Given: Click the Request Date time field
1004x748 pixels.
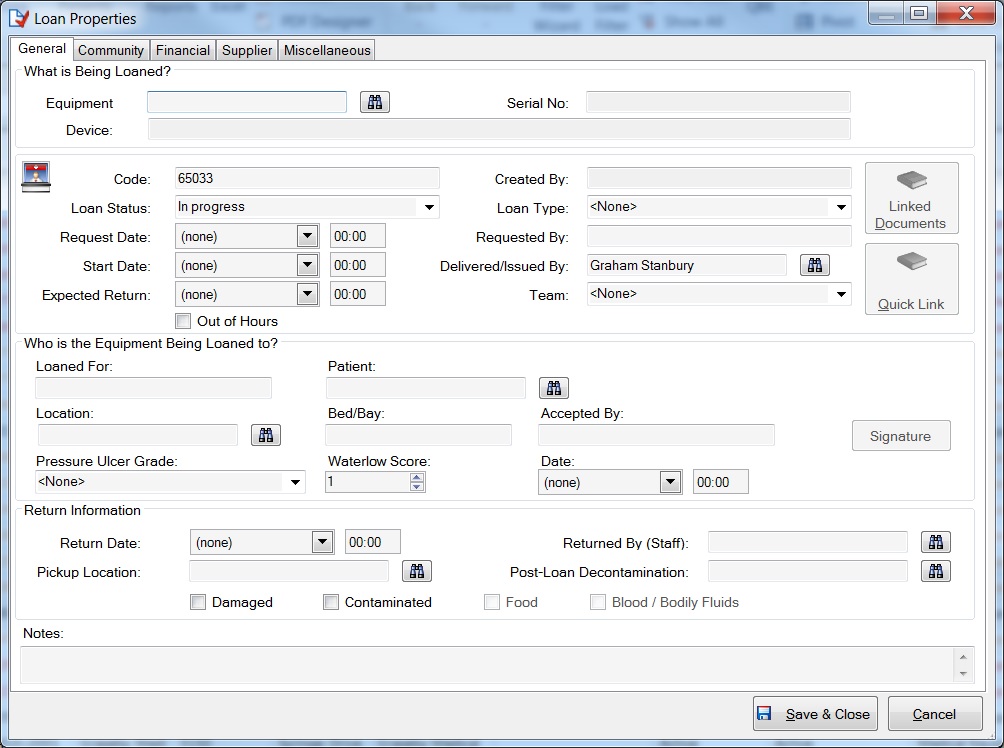Looking at the screenshot, I should point(358,236).
